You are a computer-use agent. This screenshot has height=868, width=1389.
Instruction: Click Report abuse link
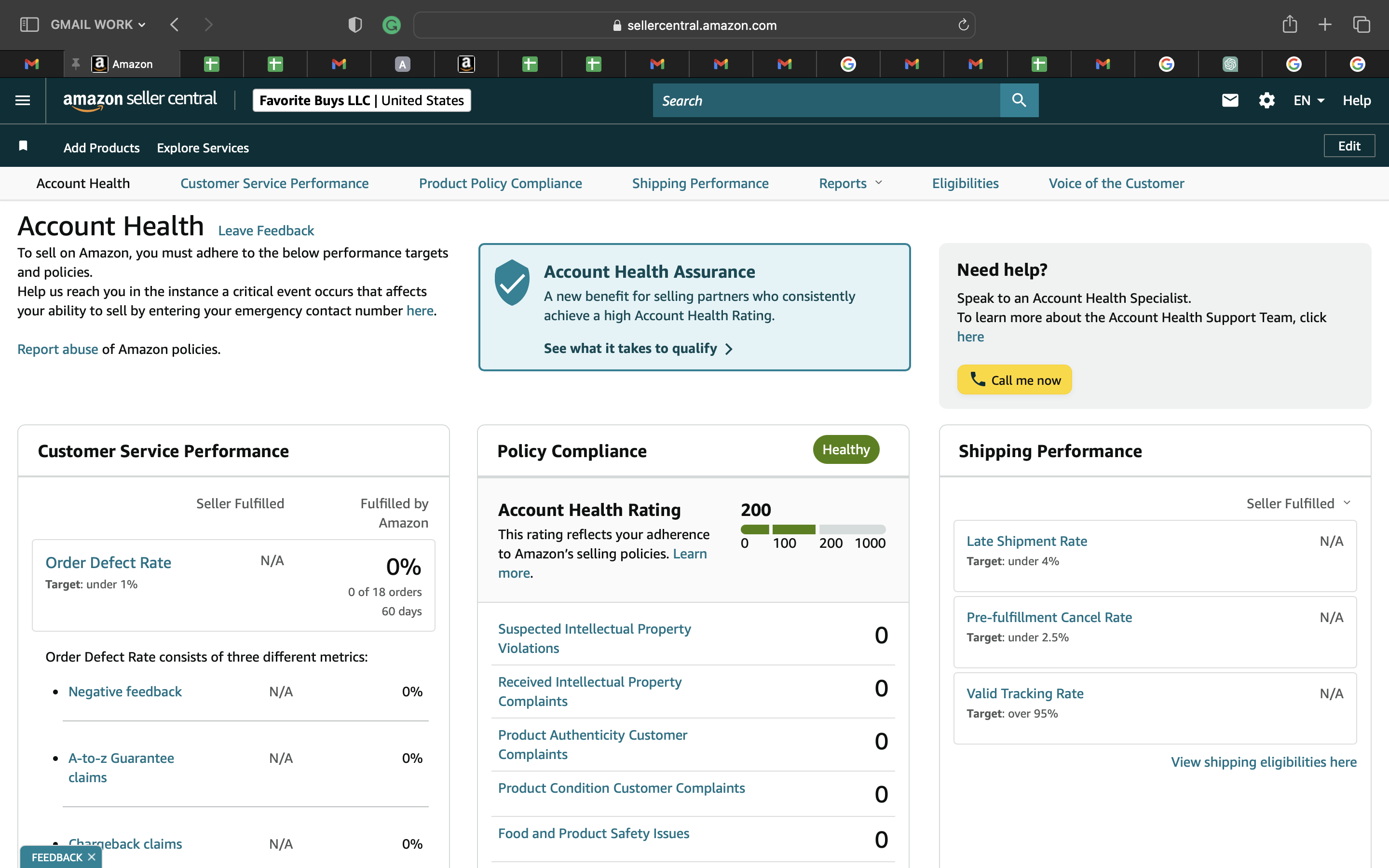(57, 349)
